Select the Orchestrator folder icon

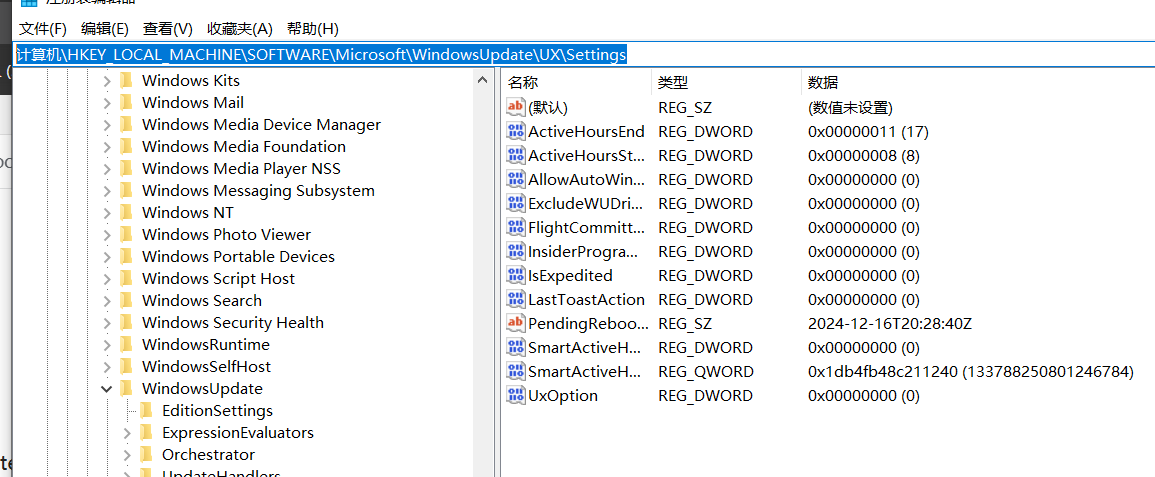click(146, 455)
